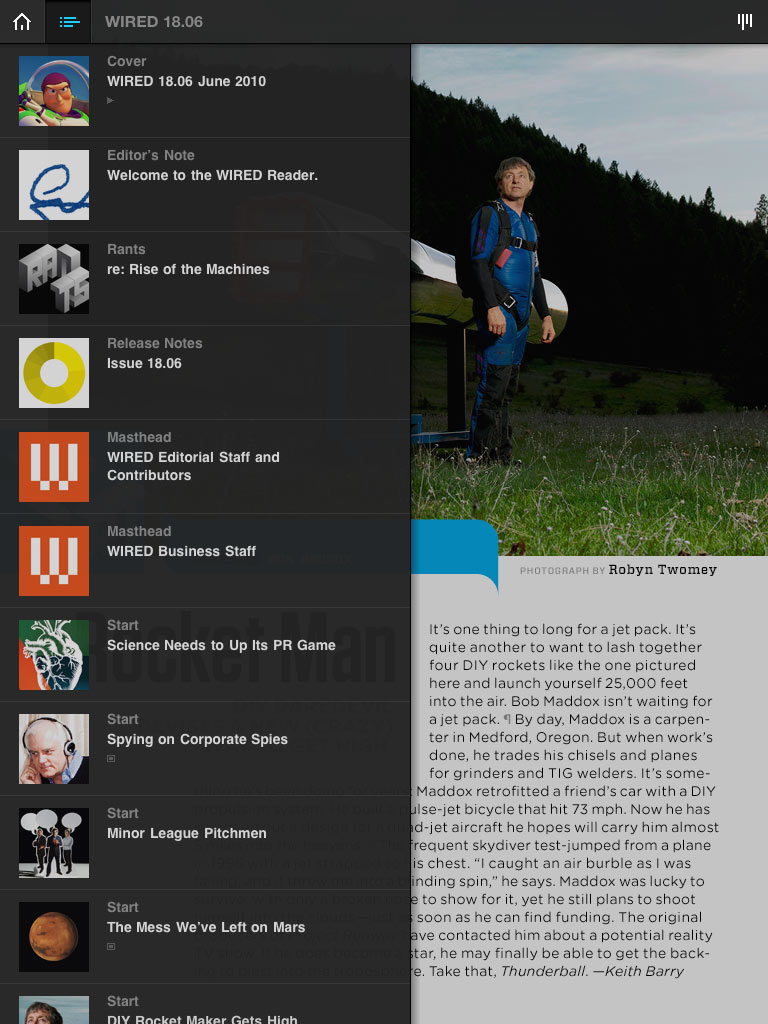Open the Buzz Lightyear cover thumbnail

click(54, 91)
